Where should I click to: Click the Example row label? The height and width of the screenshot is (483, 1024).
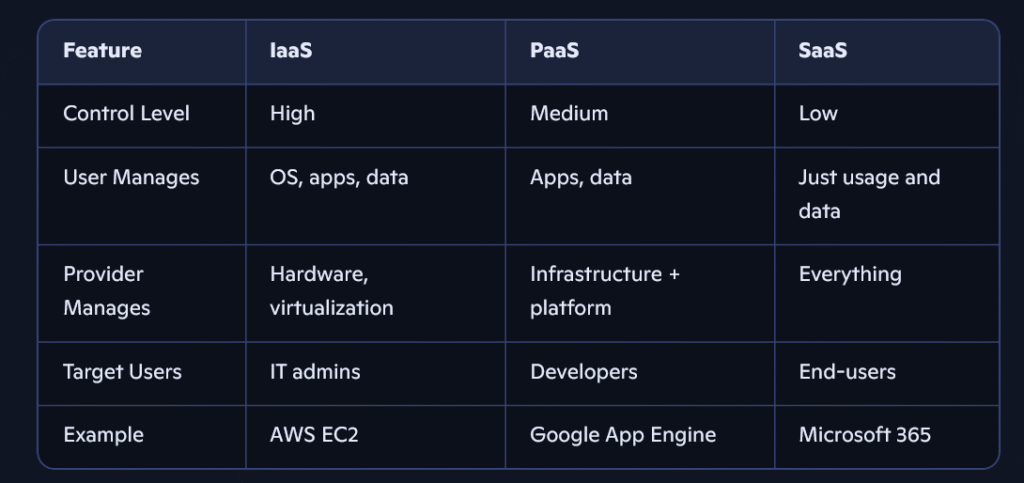pyautogui.click(x=103, y=435)
